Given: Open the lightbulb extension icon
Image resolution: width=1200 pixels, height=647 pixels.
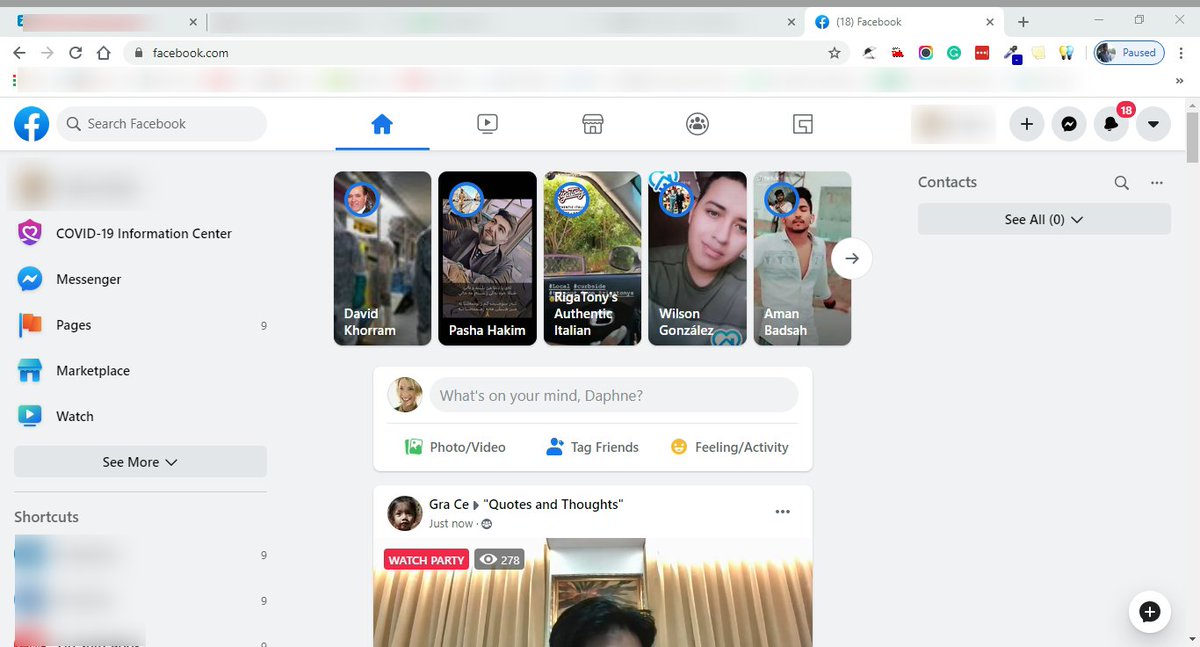Looking at the screenshot, I should pos(1066,53).
